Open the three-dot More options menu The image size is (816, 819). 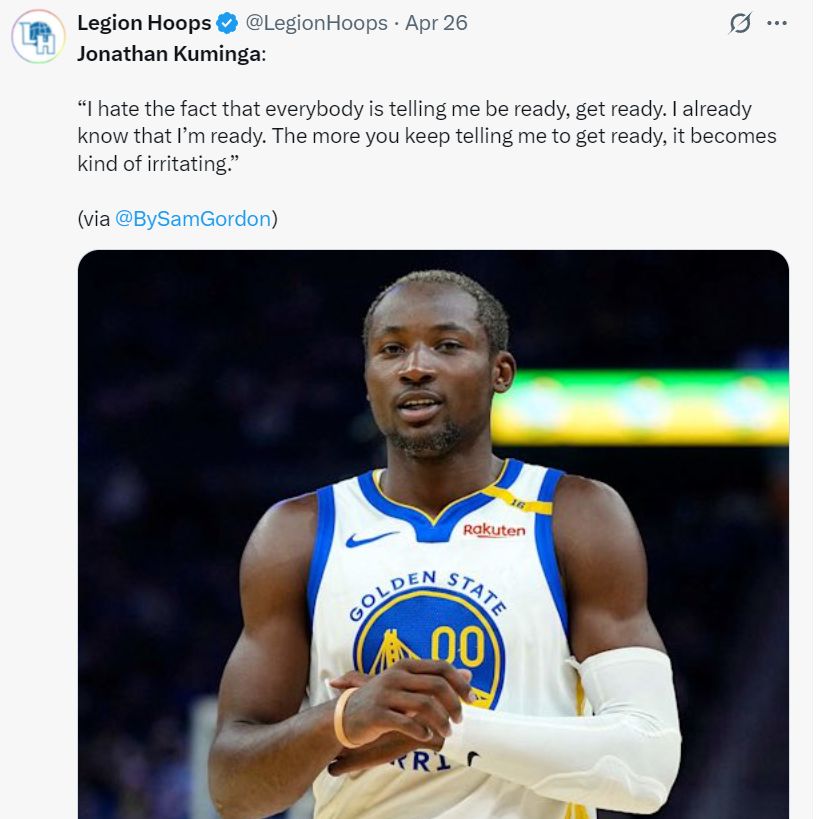click(777, 23)
